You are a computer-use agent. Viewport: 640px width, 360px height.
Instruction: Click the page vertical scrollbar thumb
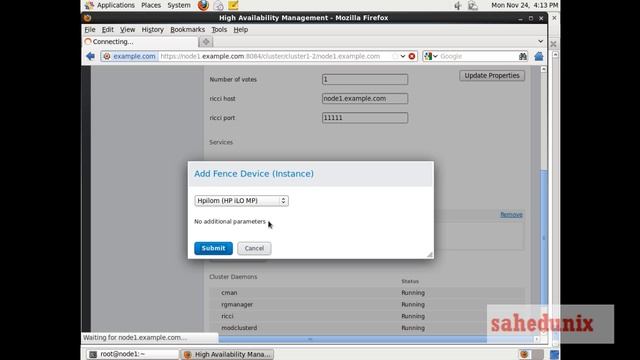(x=544, y=237)
